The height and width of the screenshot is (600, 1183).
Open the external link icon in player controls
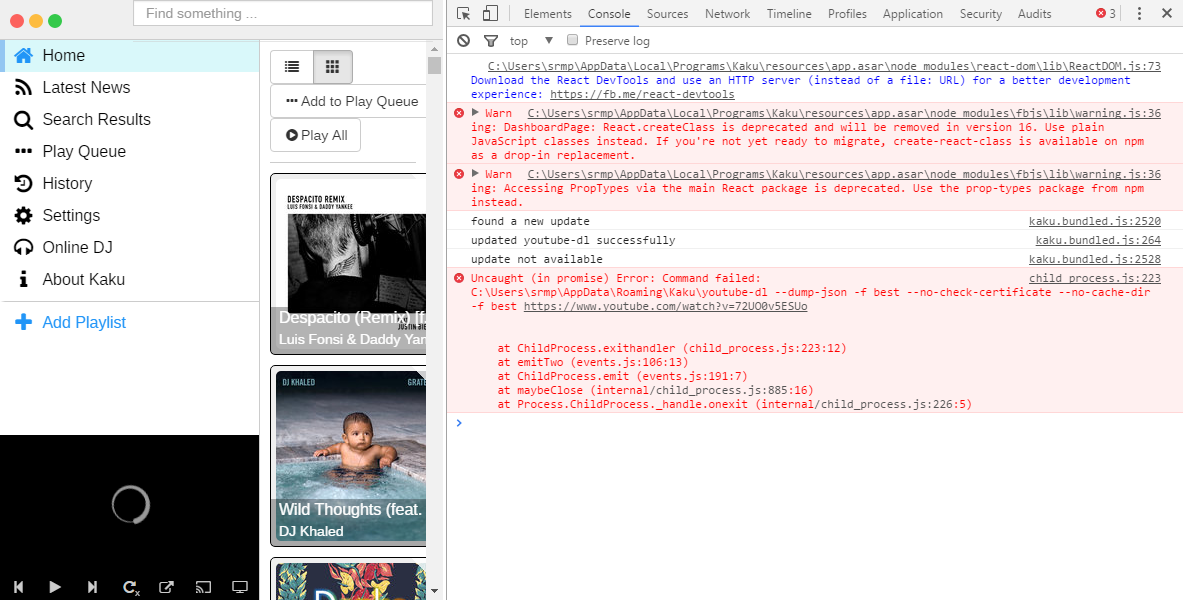point(166,587)
